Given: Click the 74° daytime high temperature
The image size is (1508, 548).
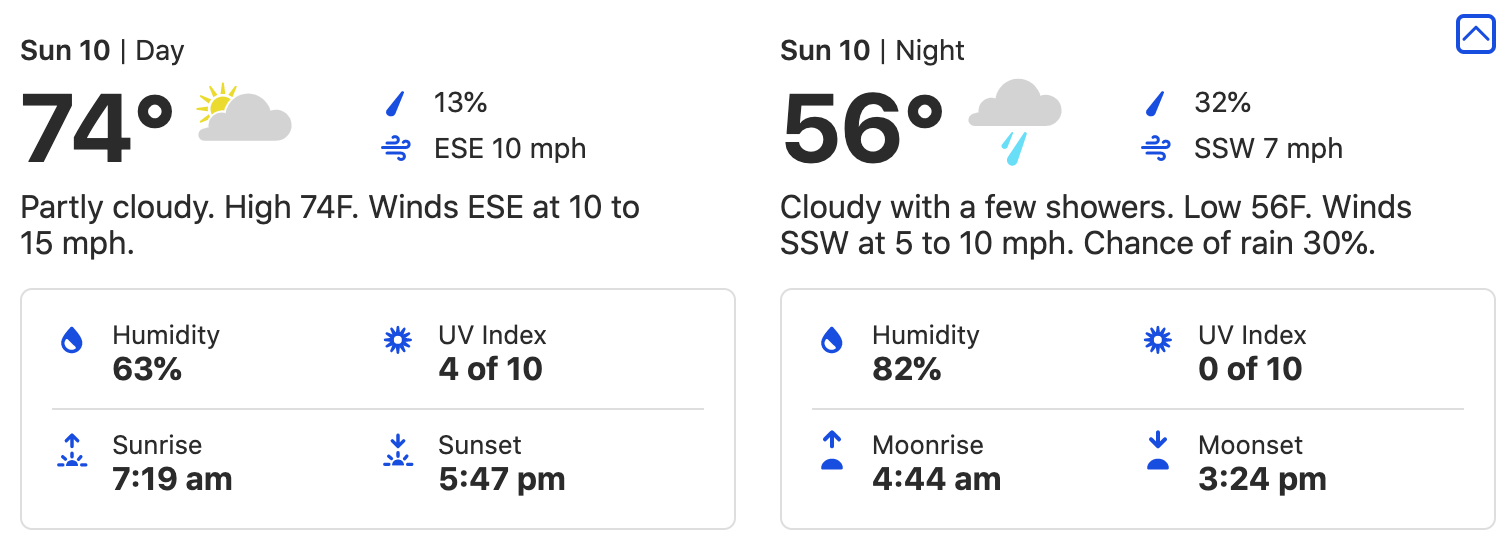Looking at the screenshot, I should (x=97, y=128).
